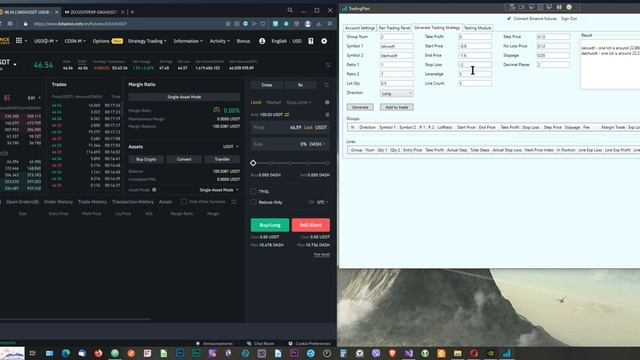Open the Binance account profile icon
Viewport: 640px width, 360px height.
click(262, 41)
